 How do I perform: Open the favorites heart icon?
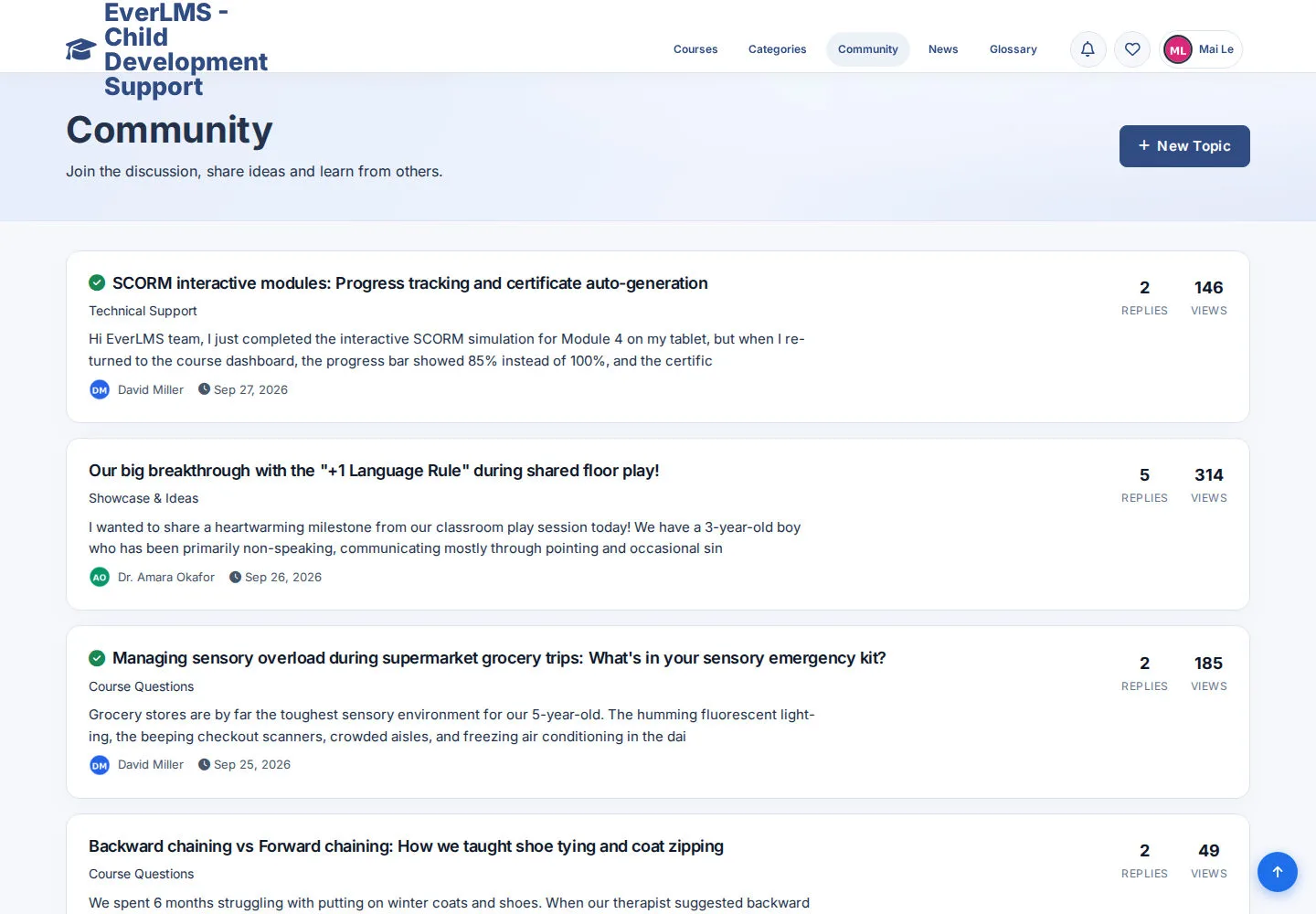pos(1132,49)
